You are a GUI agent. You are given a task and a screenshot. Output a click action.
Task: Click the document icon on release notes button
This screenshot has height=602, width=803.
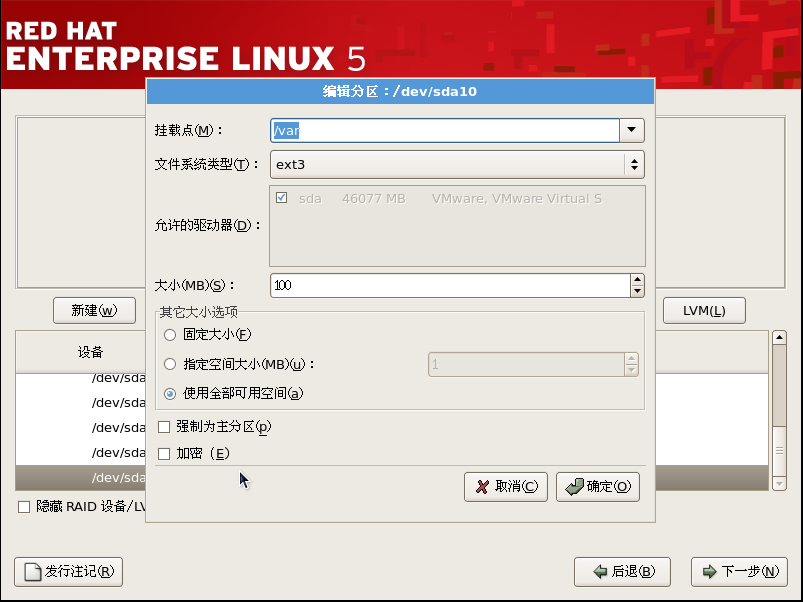[x=33, y=571]
